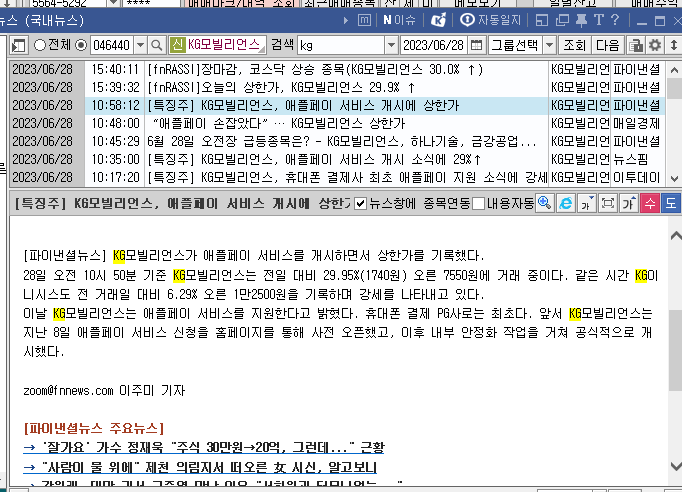The height and width of the screenshot is (492, 682).
Task: Open article in Internet Explorer icon
Action: click(x=565, y=203)
